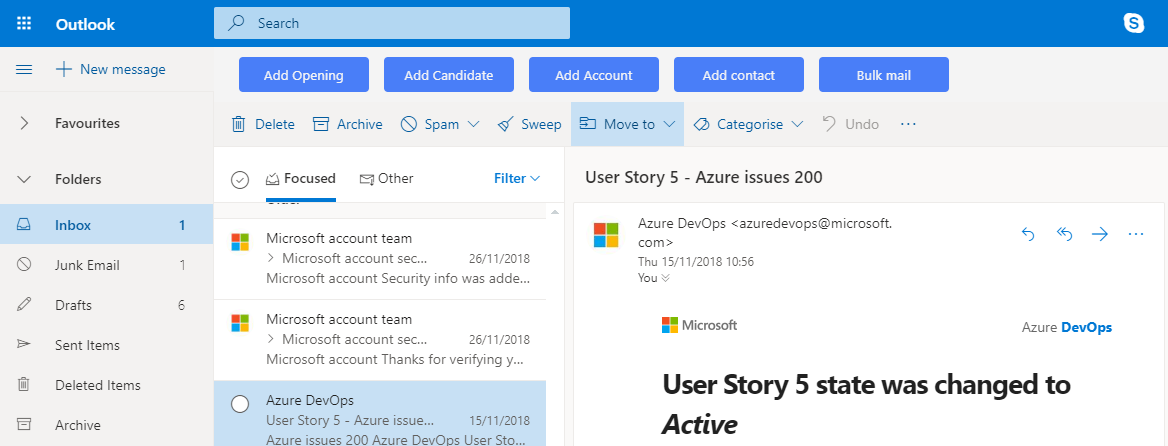
Task: Open more toolbar commands ellipsis
Action: 908,124
